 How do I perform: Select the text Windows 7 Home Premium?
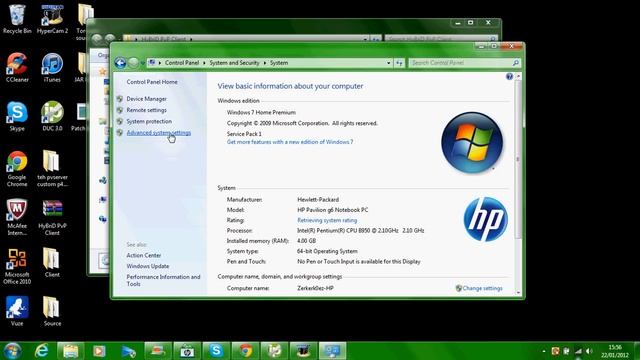pyautogui.click(x=261, y=113)
